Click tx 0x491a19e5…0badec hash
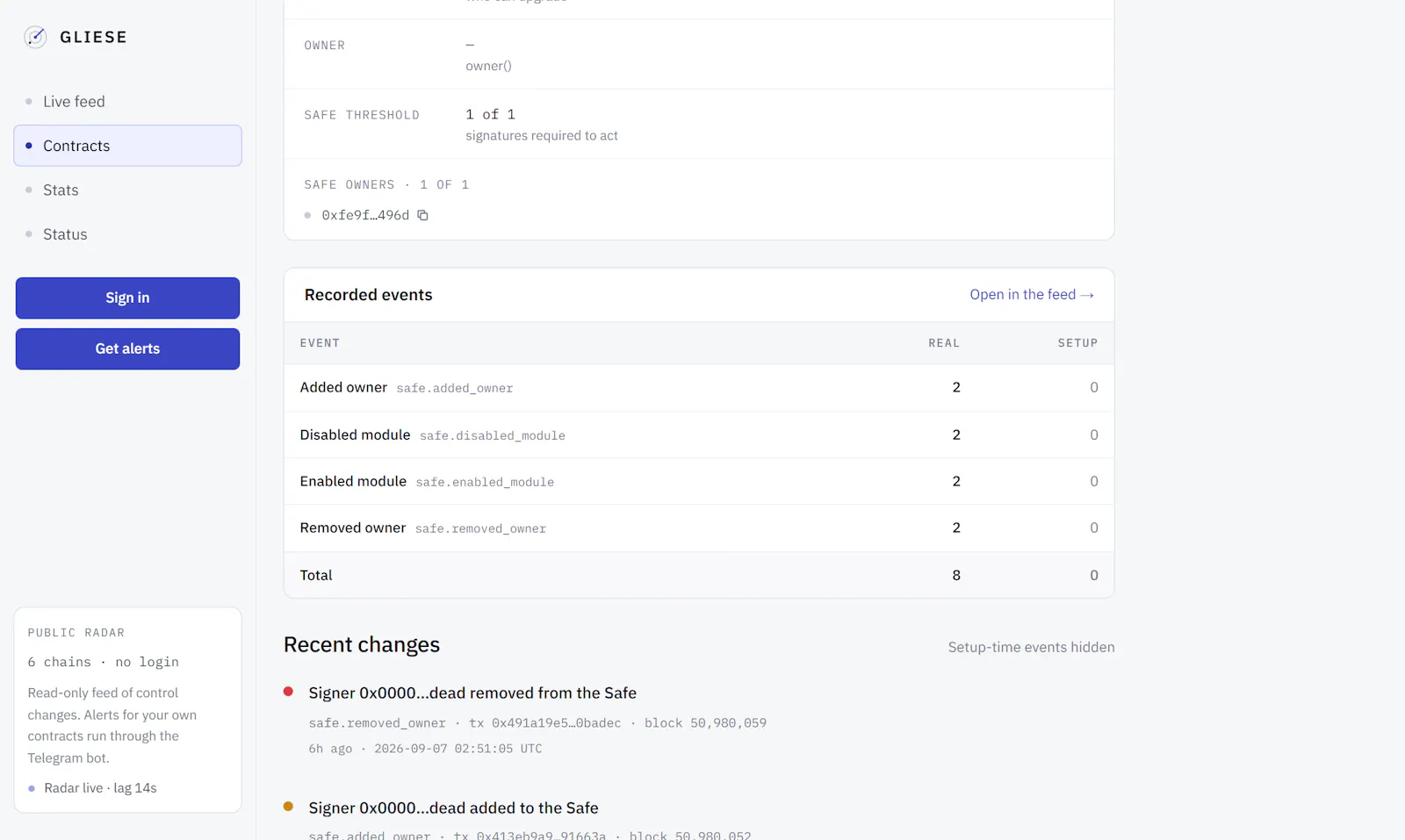 tap(544, 723)
